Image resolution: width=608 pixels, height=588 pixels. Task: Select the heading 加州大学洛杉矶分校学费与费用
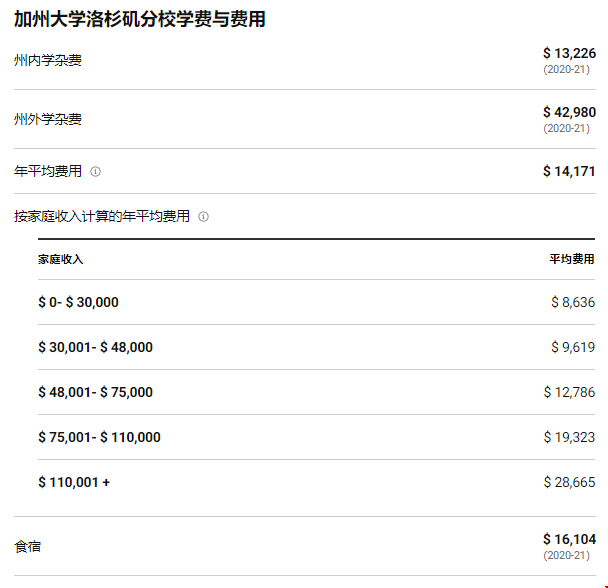click(140, 19)
